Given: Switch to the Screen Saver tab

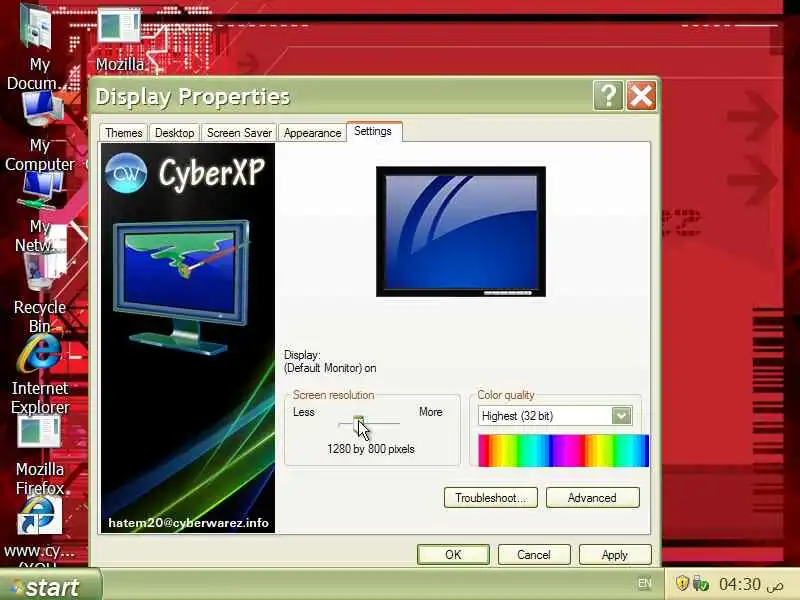Looking at the screenshot, I should (x=239, y=133).
